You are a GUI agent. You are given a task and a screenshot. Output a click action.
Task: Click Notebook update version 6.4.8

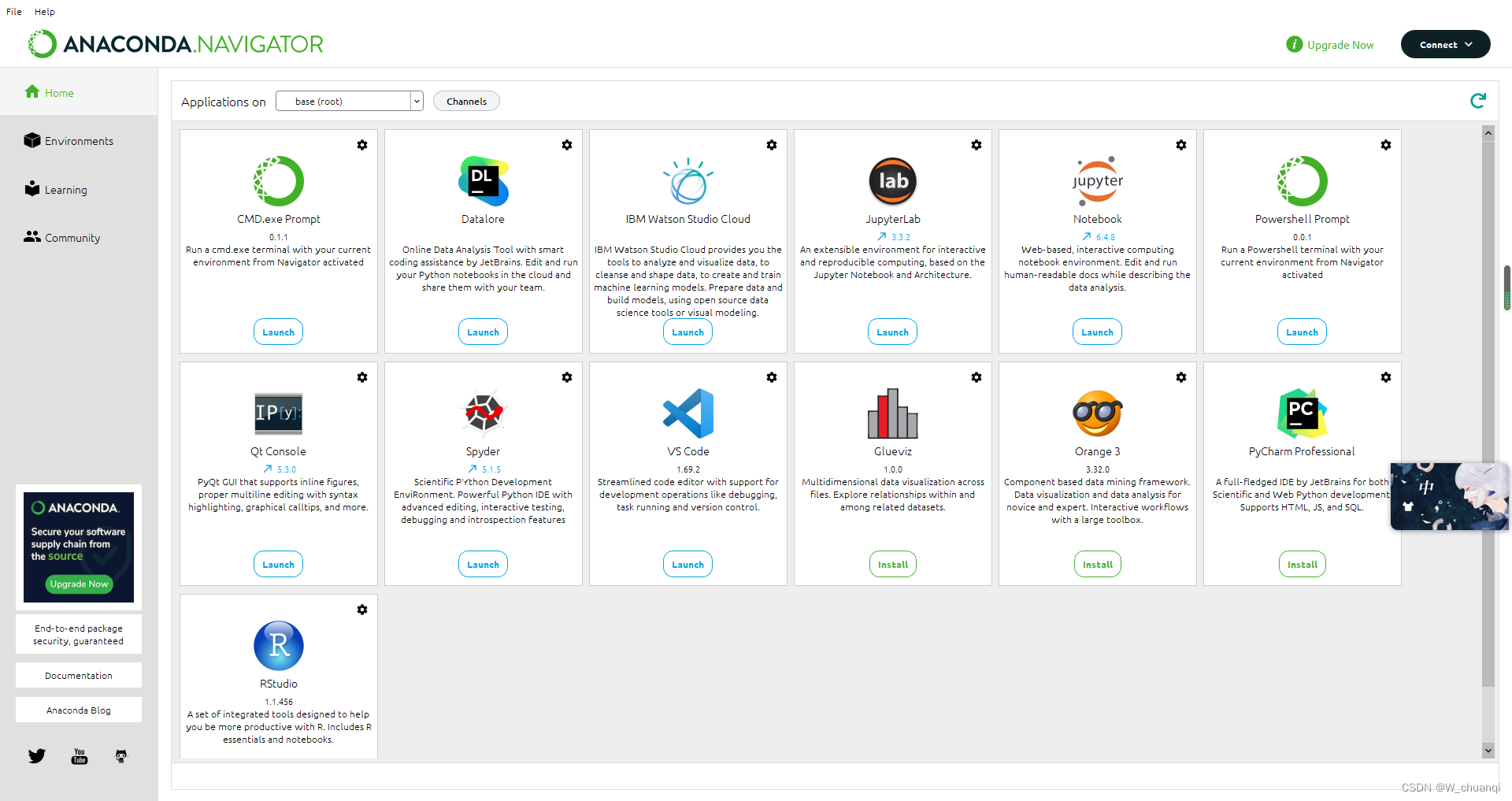pyautogui.click(x=1099, y=236)
